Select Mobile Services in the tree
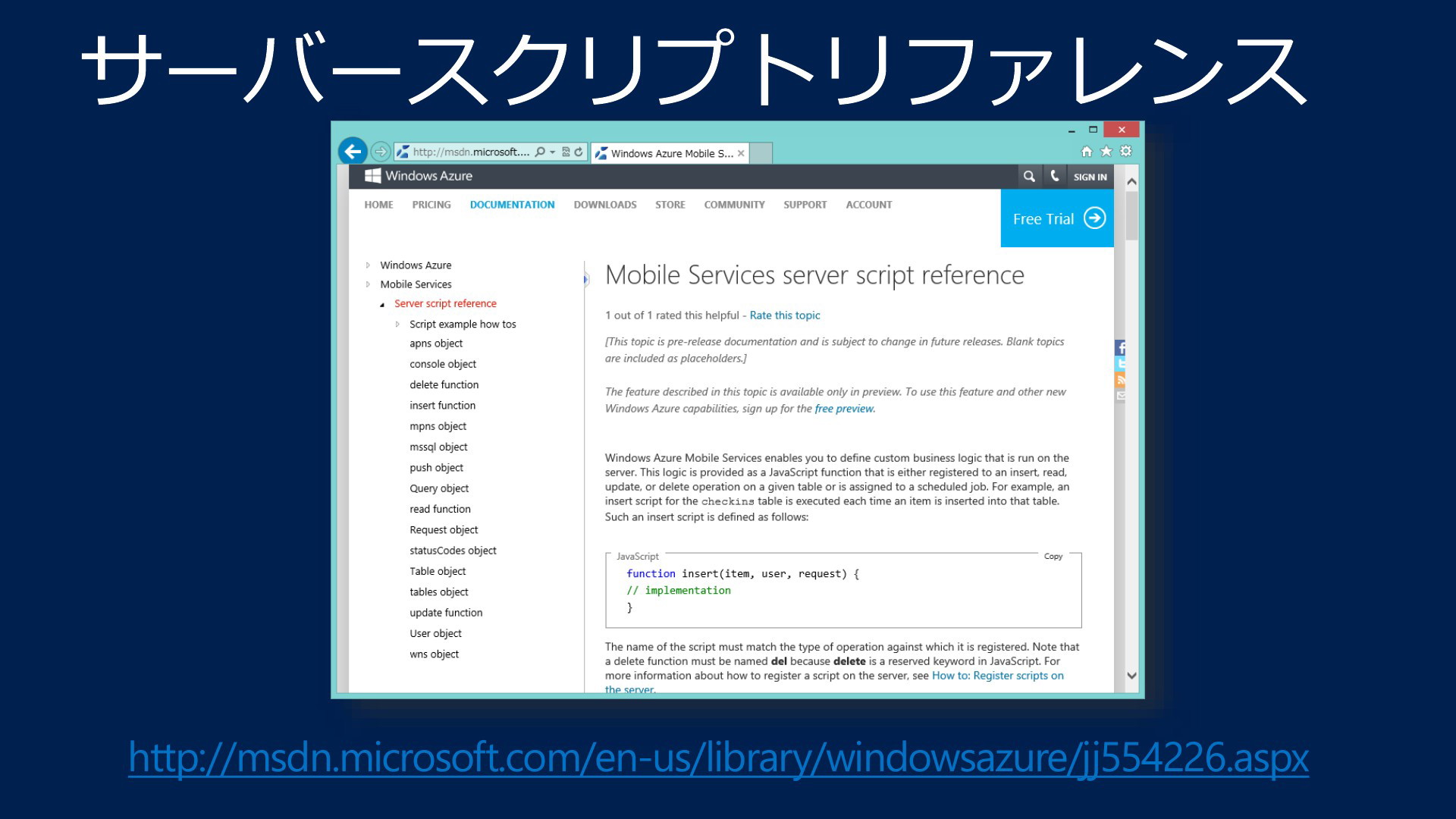The width and height of the screenshot is (1456, 819). tap(416, 284)
